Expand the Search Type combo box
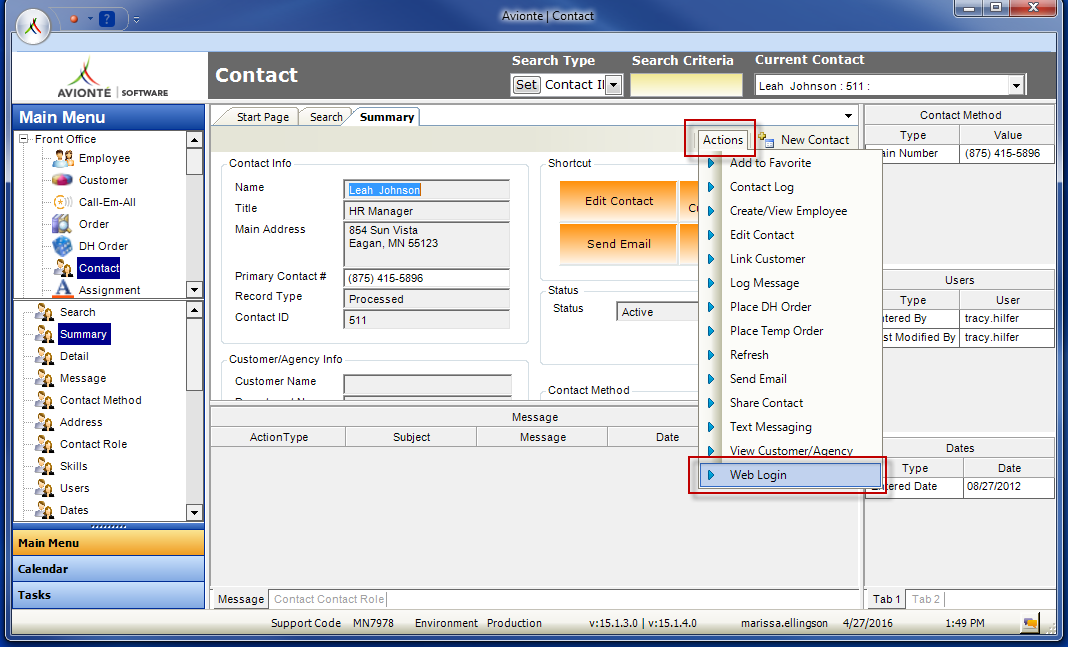The height and width of the screenshot is (647, 1068). click(x=614, y=86)
